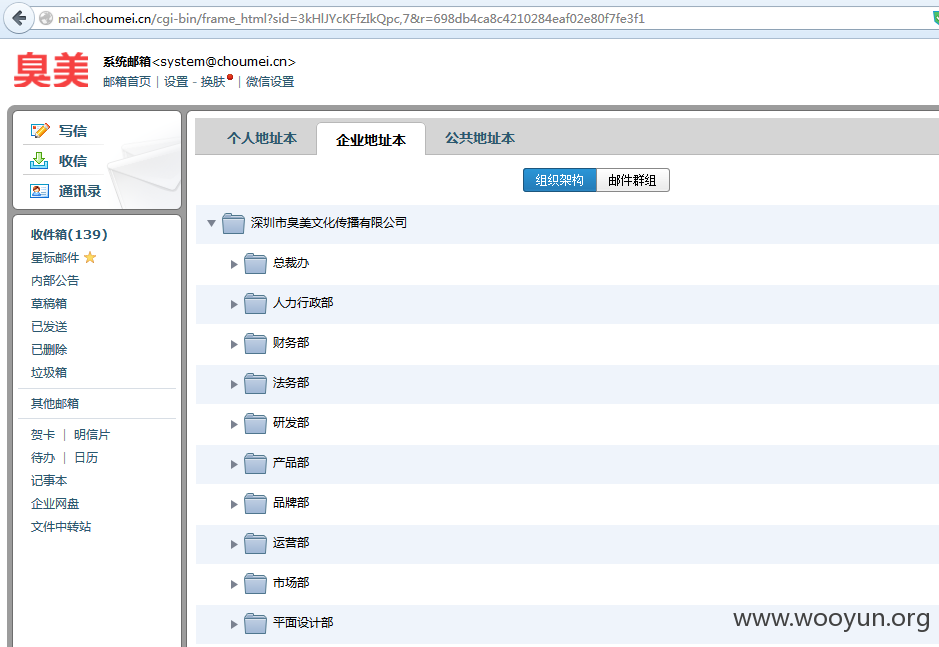The width and height of the screenshot is (939, 647).
Task: Click the 臭美 logo
Action: (51, 70)
